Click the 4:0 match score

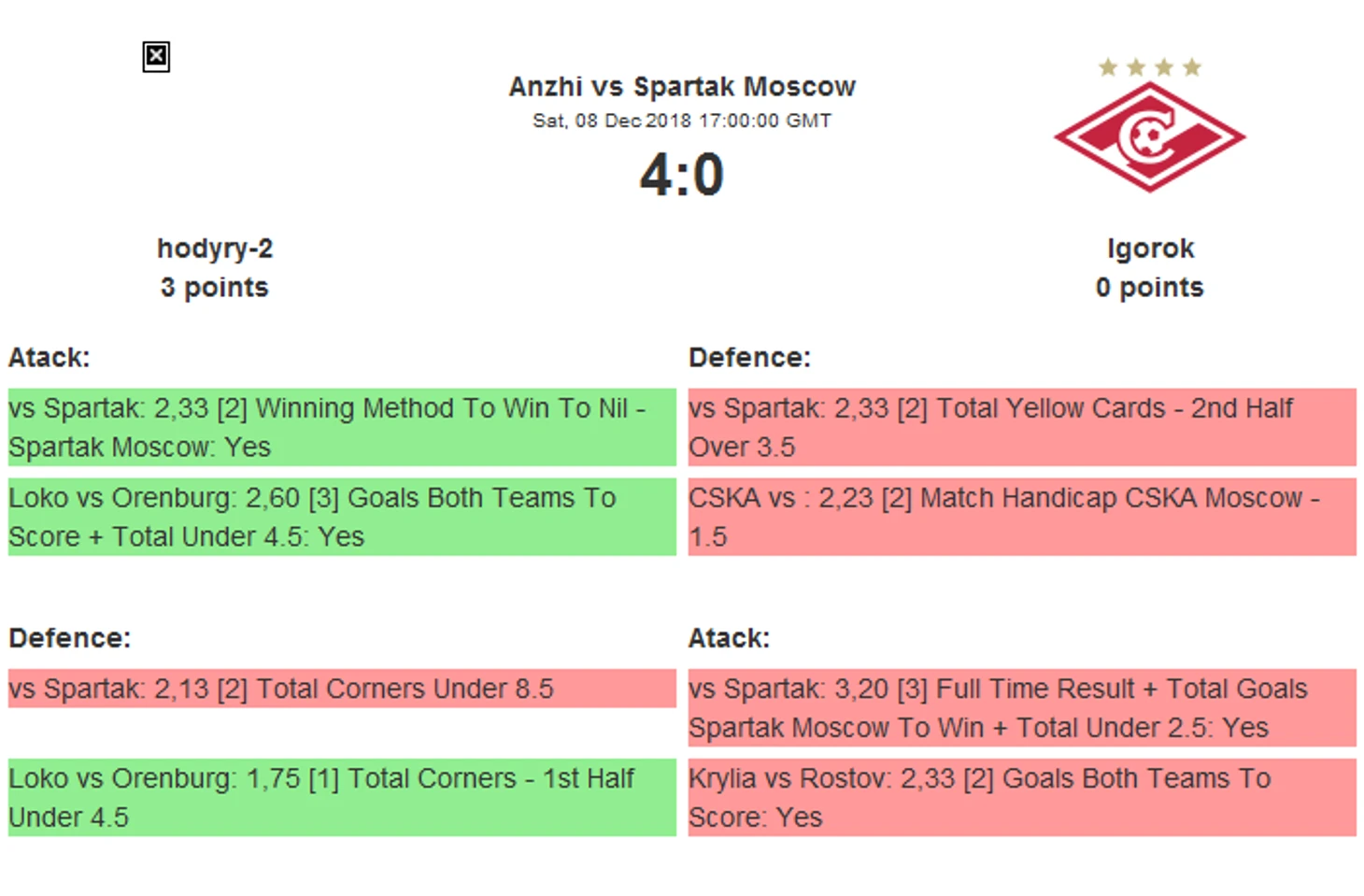[x=682, y=175]
